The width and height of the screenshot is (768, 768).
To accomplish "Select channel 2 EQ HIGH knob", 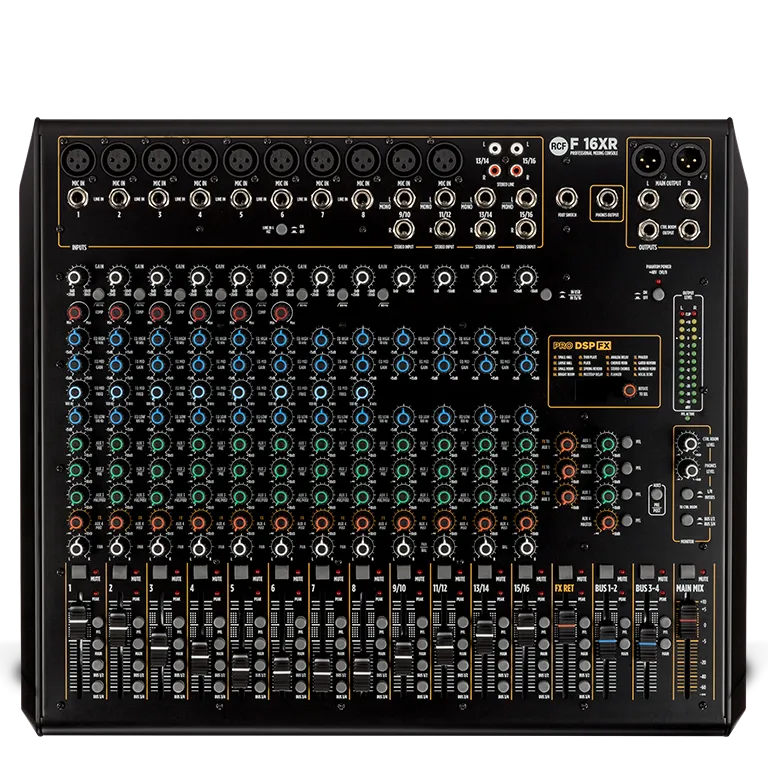I will (x=116, y=338).
